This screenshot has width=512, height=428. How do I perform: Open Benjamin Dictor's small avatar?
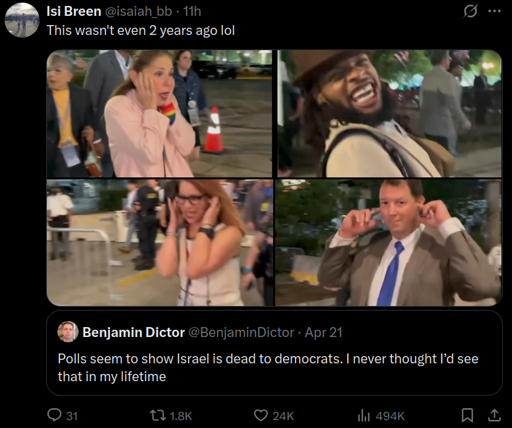(68, 332)
